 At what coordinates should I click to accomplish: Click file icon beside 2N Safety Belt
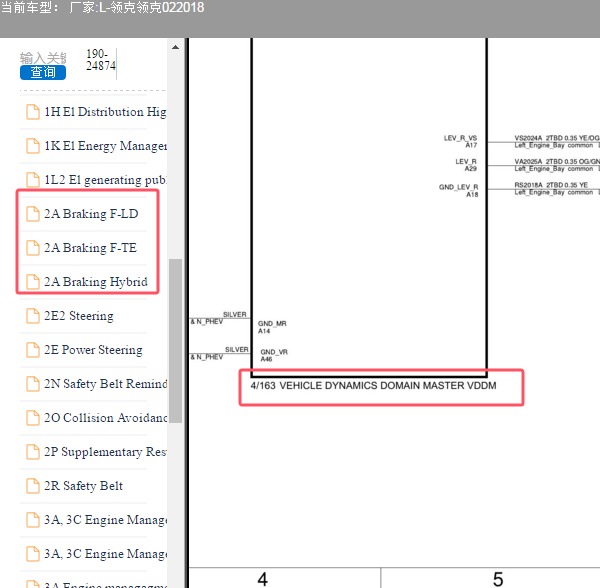pos(33,384)
